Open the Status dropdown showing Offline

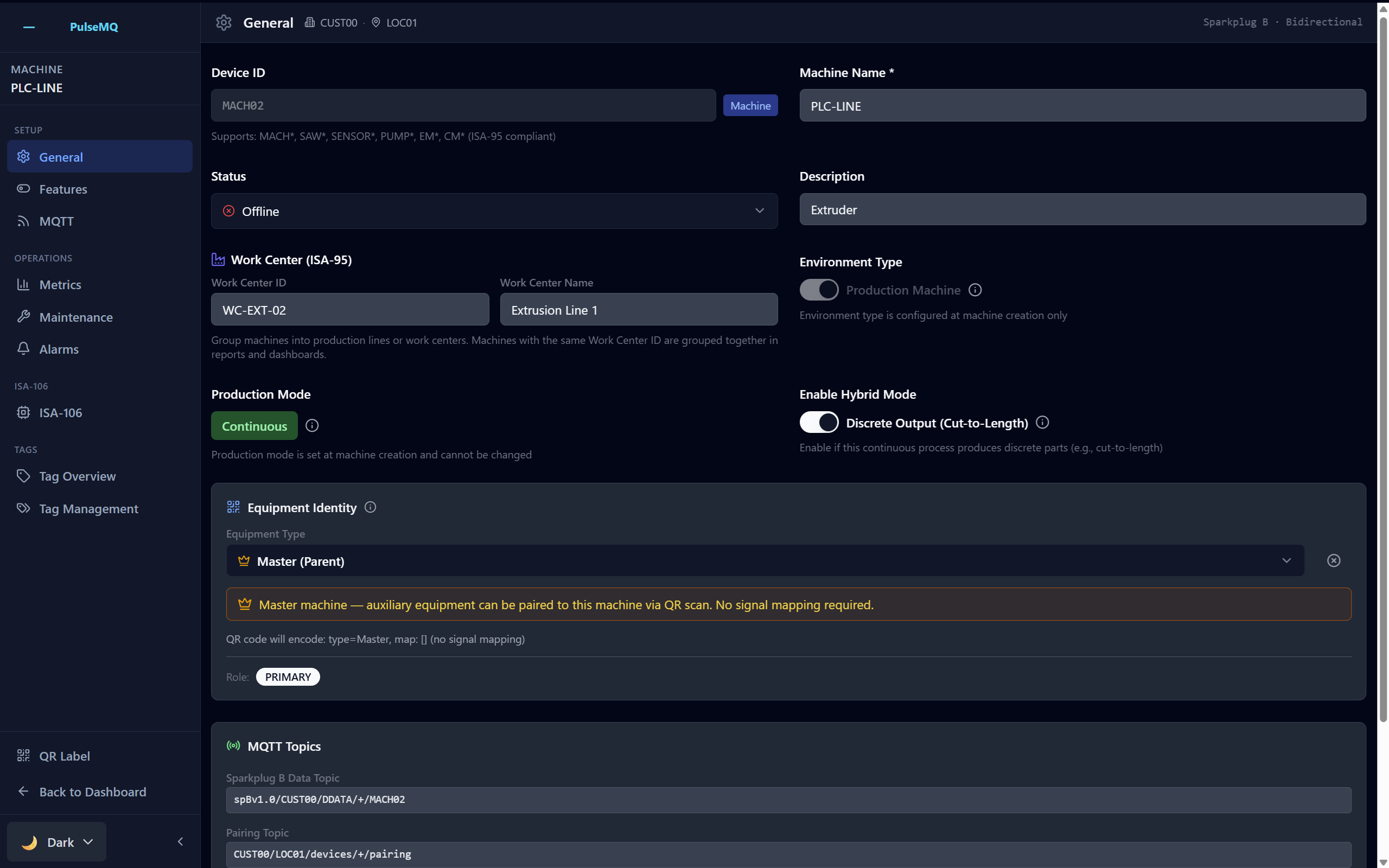click(494, 210)
